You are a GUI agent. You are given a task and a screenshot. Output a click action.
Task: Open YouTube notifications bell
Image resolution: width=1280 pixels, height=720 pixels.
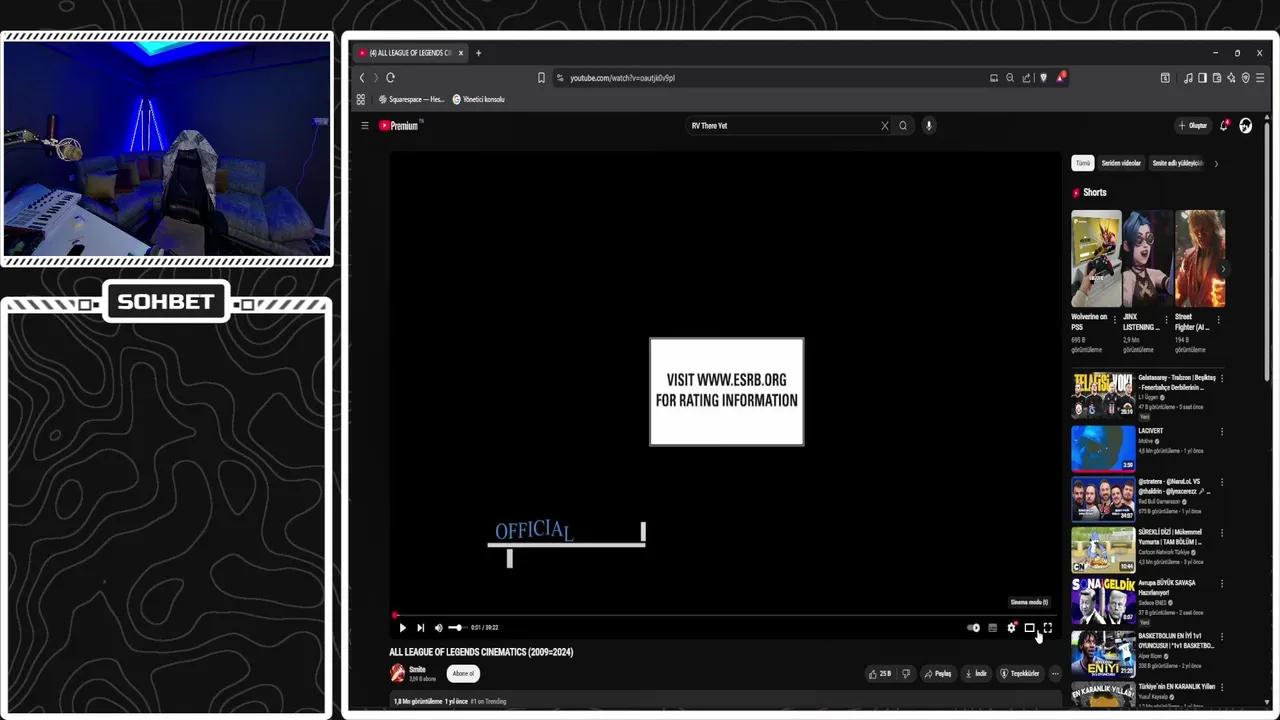[x=1224, y=126]
